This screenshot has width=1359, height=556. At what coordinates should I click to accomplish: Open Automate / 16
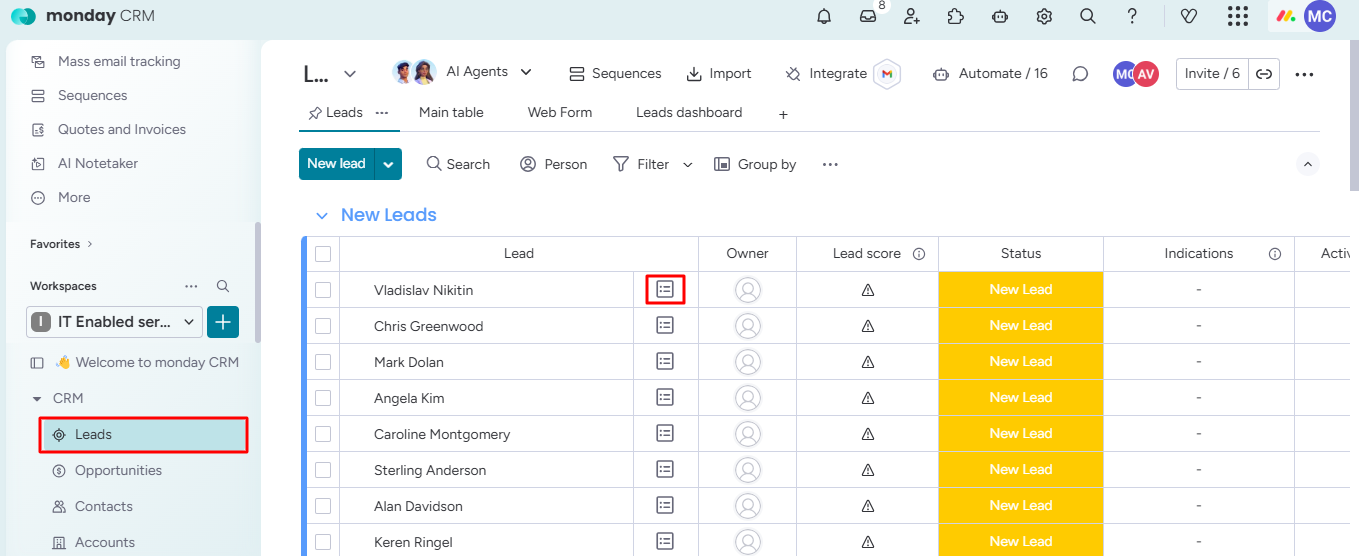(990, 74)
